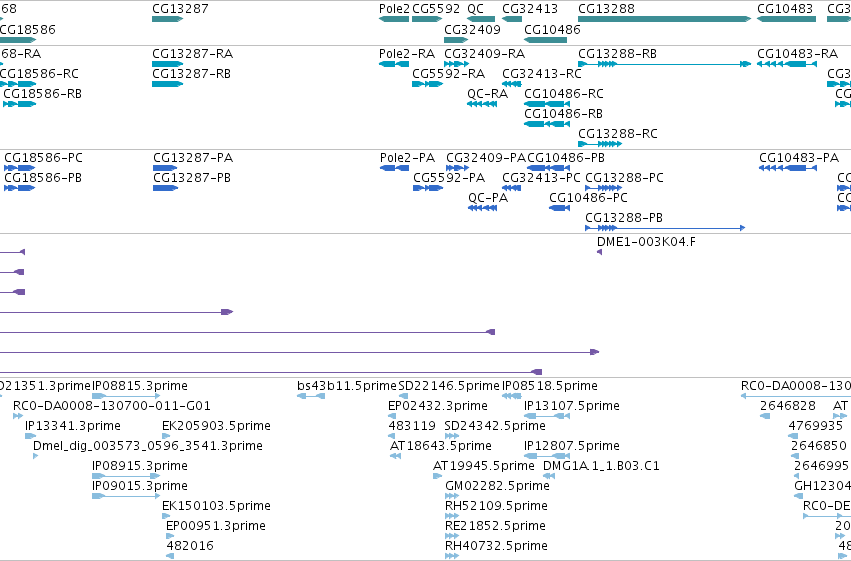Viewport: 851px width, 561px height.
Task: Select the Pole2-PA protein
Action: 395,168
